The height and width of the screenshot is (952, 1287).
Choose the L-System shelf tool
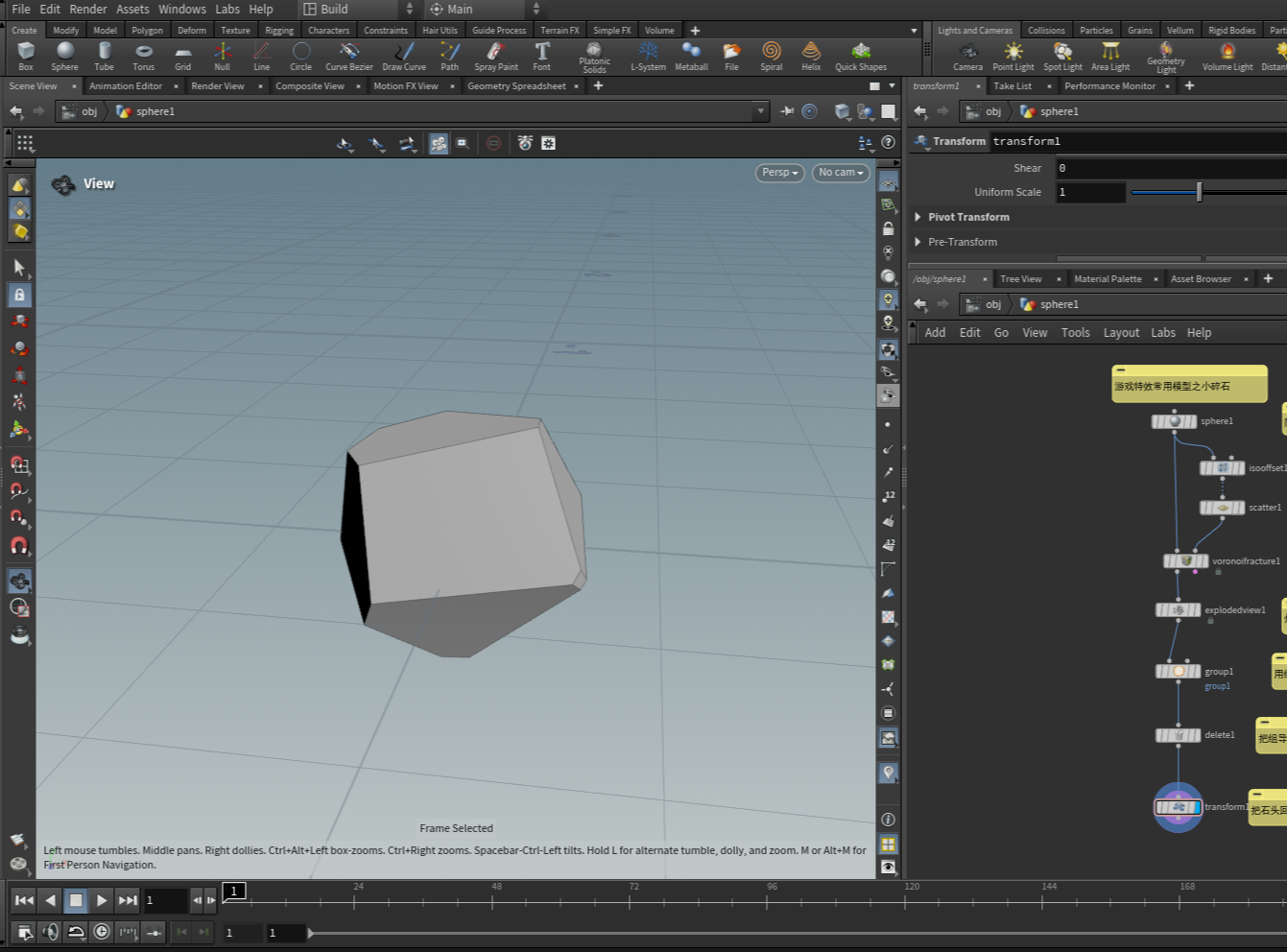pos(648,57)
